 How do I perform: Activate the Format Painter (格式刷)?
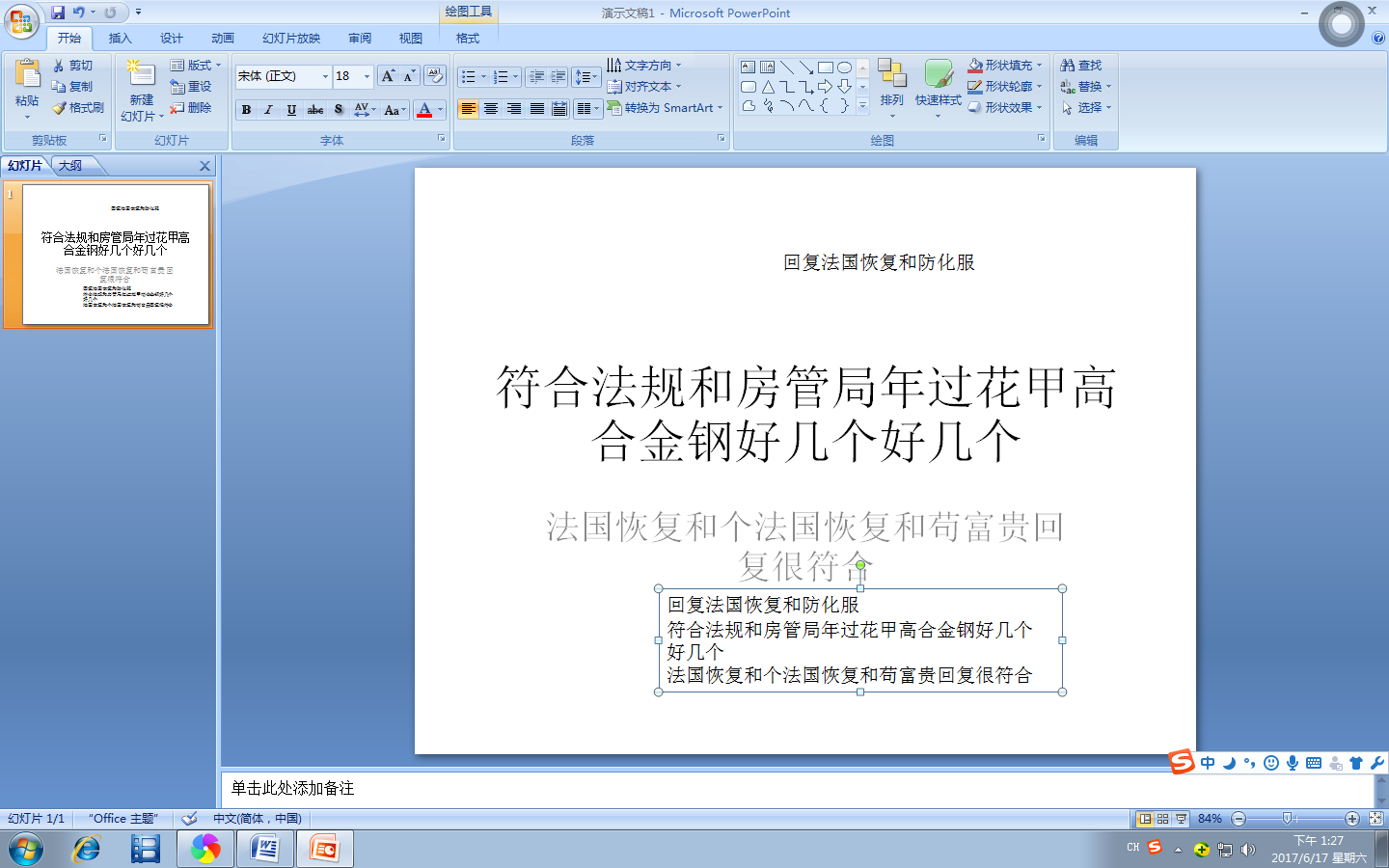78,108
